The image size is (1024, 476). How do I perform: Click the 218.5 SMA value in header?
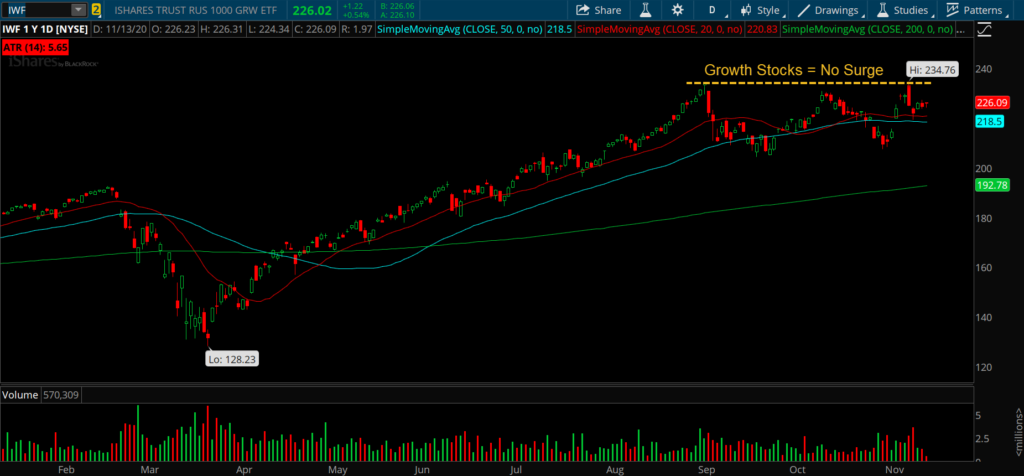coord(560,29)
